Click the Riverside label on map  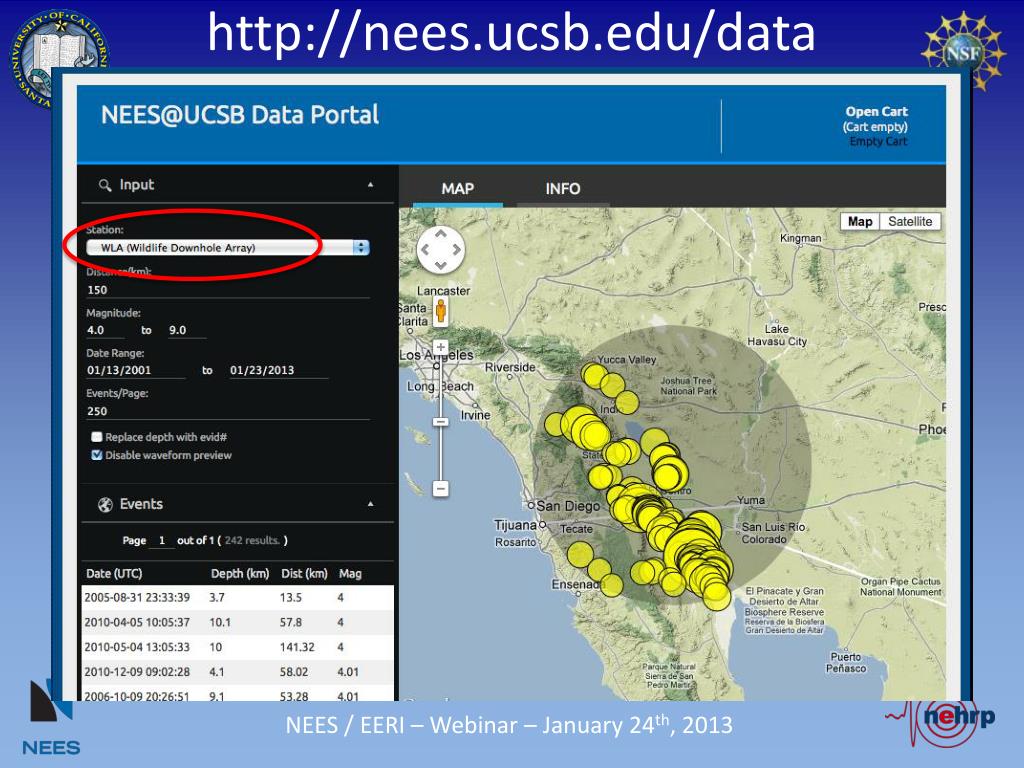pos(510,367)
